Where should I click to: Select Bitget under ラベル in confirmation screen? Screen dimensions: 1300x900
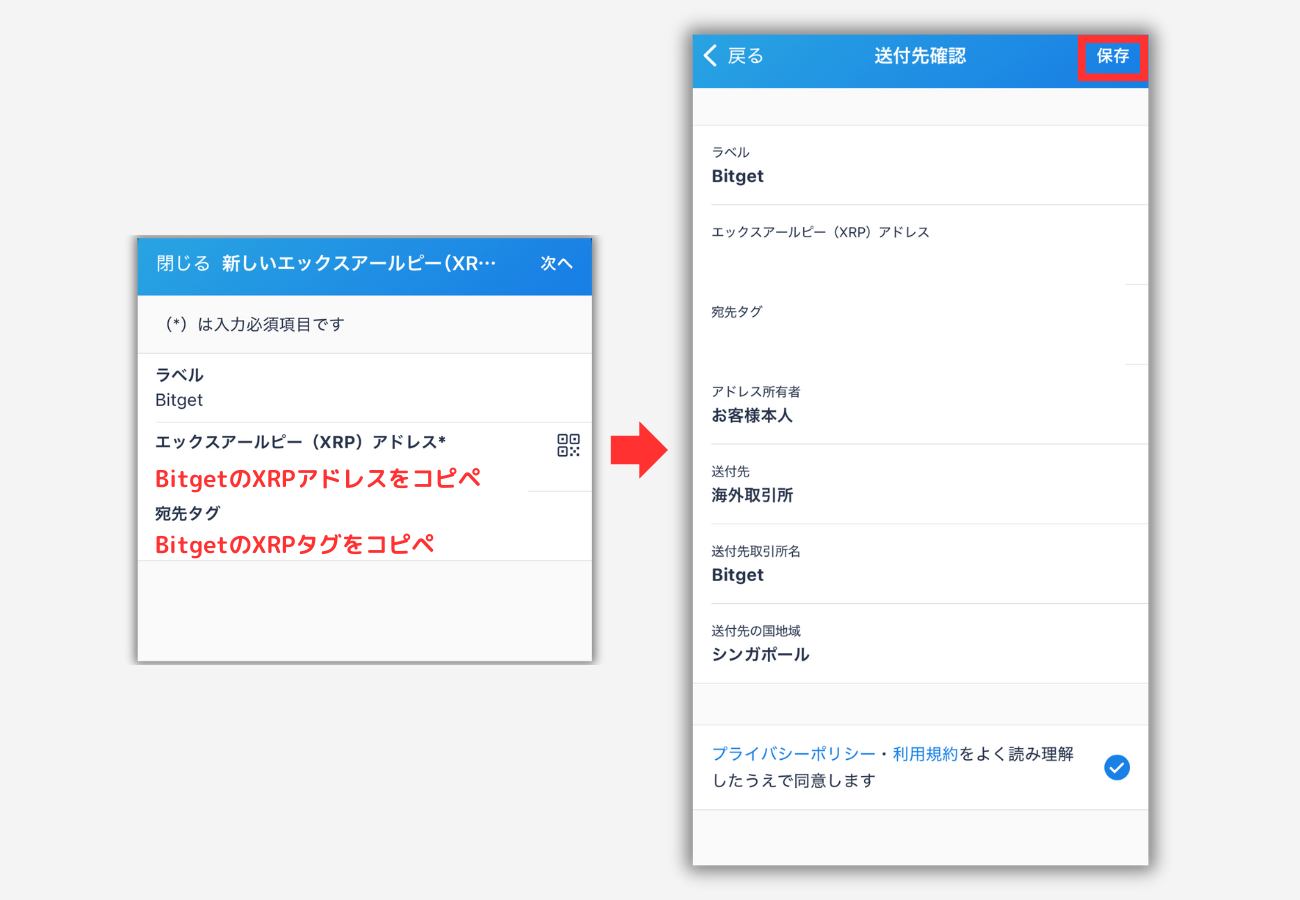(737, 176)
